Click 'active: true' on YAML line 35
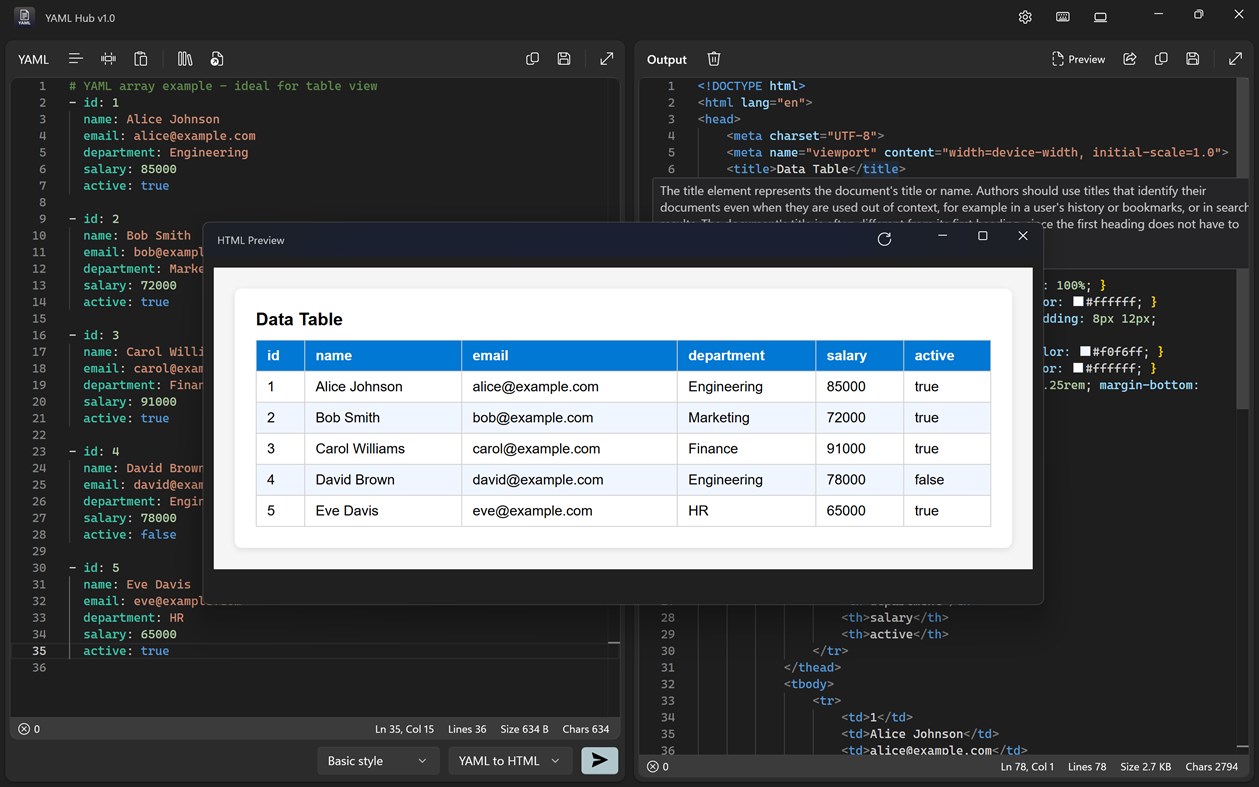The width and height of the screenshot is (1259, 787). [x=126, y=651]
